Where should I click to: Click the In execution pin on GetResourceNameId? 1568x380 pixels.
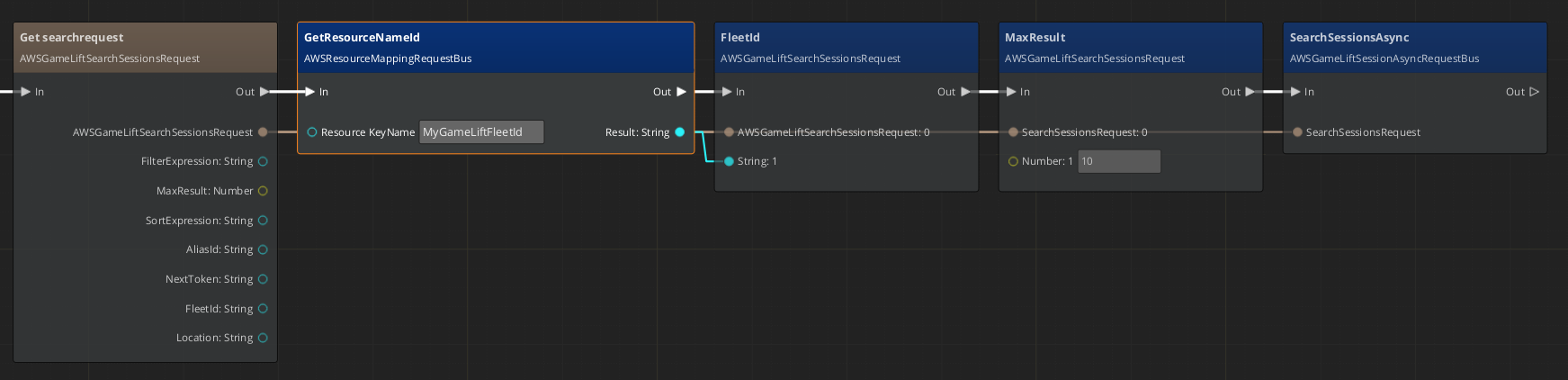tap(310, 92)
